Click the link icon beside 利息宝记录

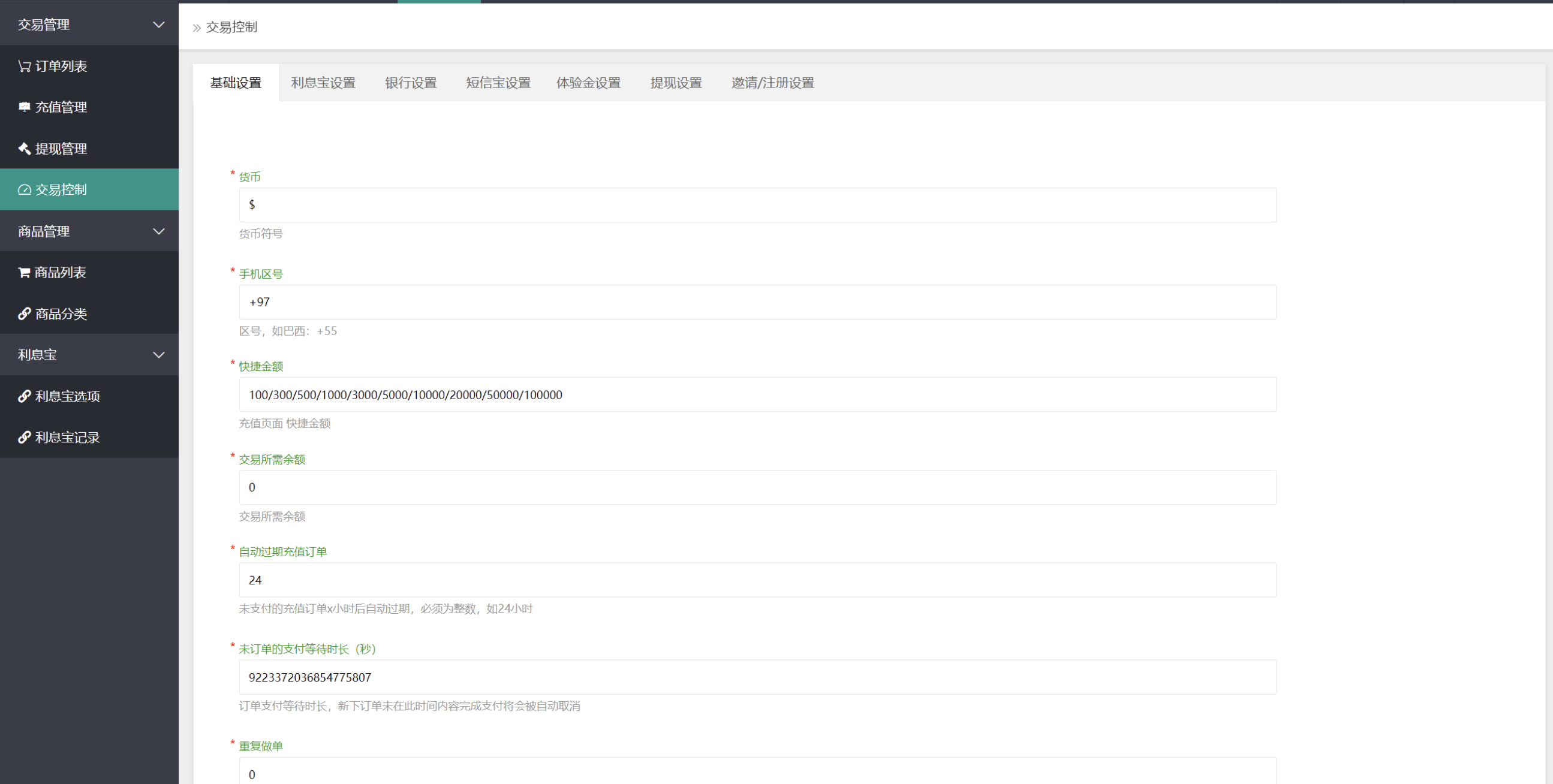(24, 438)
